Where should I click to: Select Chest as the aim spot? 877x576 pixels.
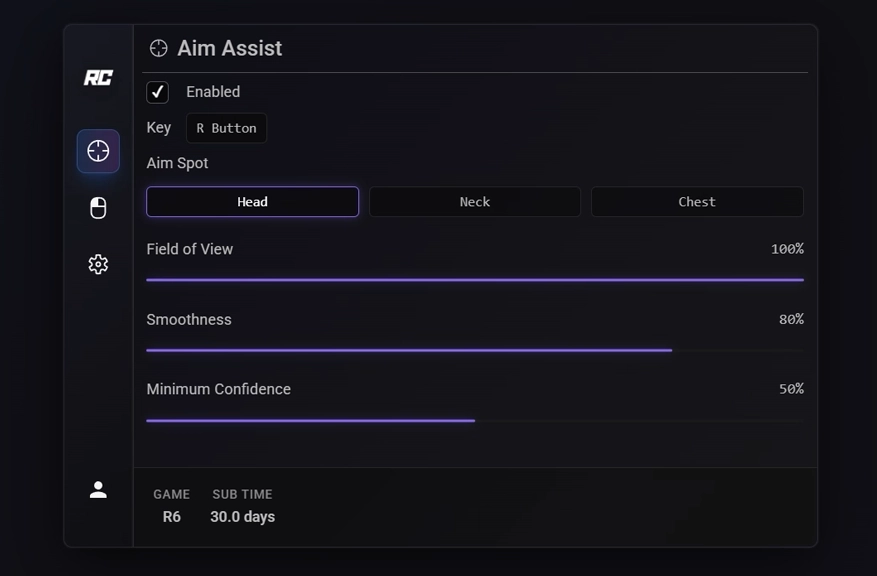click(697, 202)
